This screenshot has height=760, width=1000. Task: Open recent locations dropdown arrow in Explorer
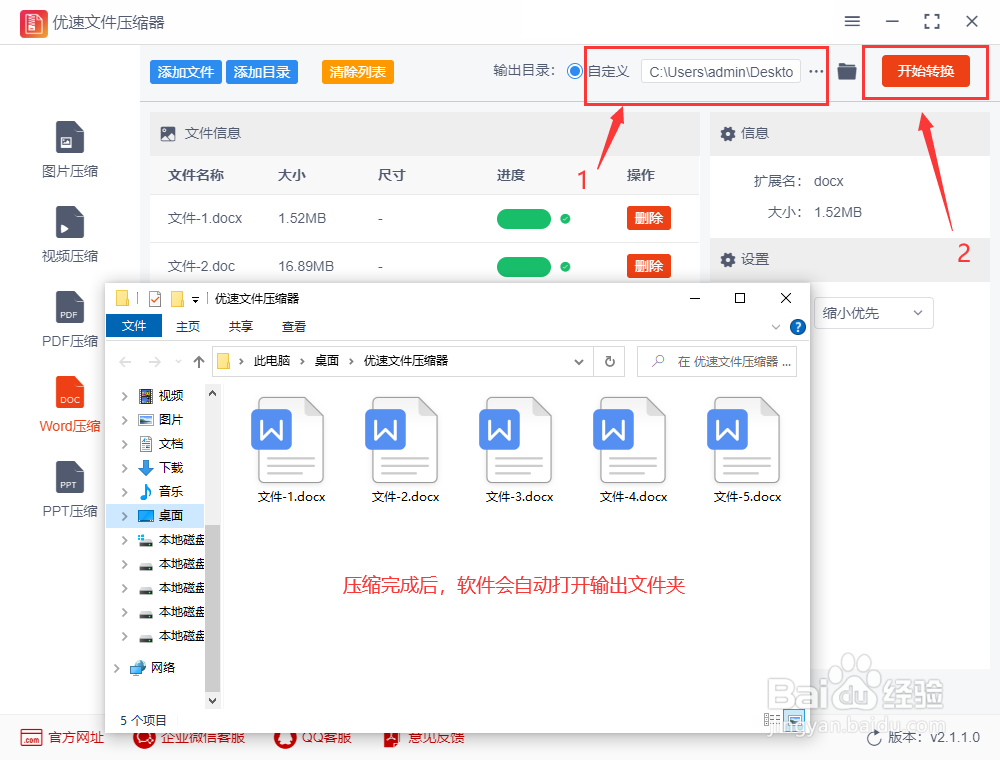179,362
